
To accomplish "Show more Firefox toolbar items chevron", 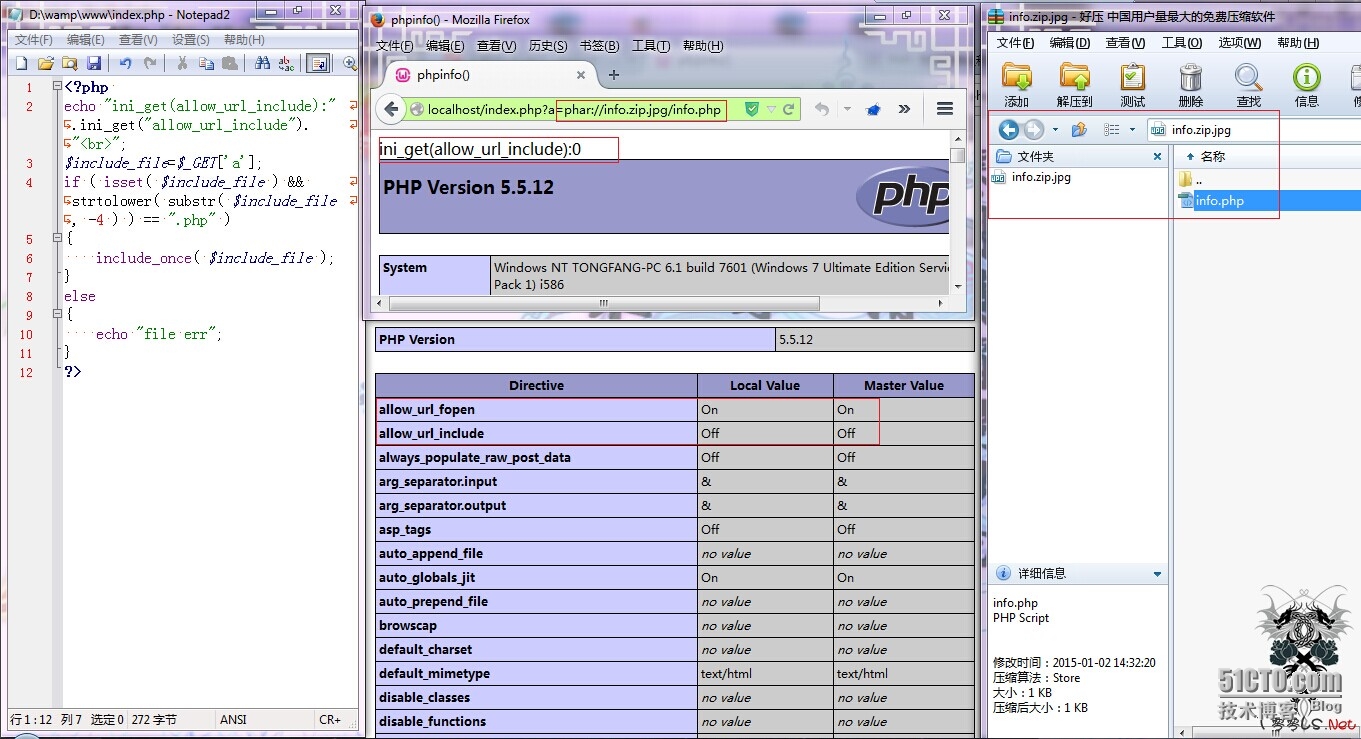I will click(904, 110).
